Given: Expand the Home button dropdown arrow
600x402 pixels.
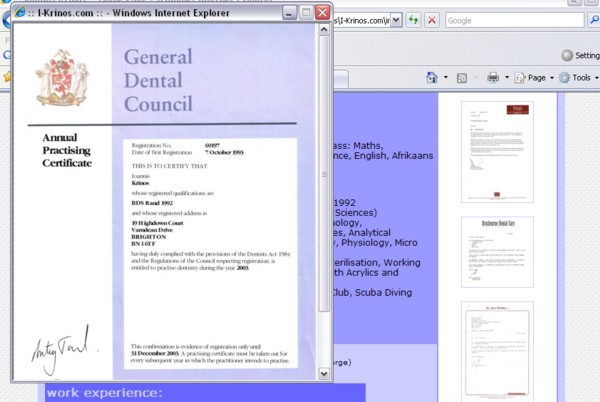Looking at the screenshot, I should coord(446,78).
